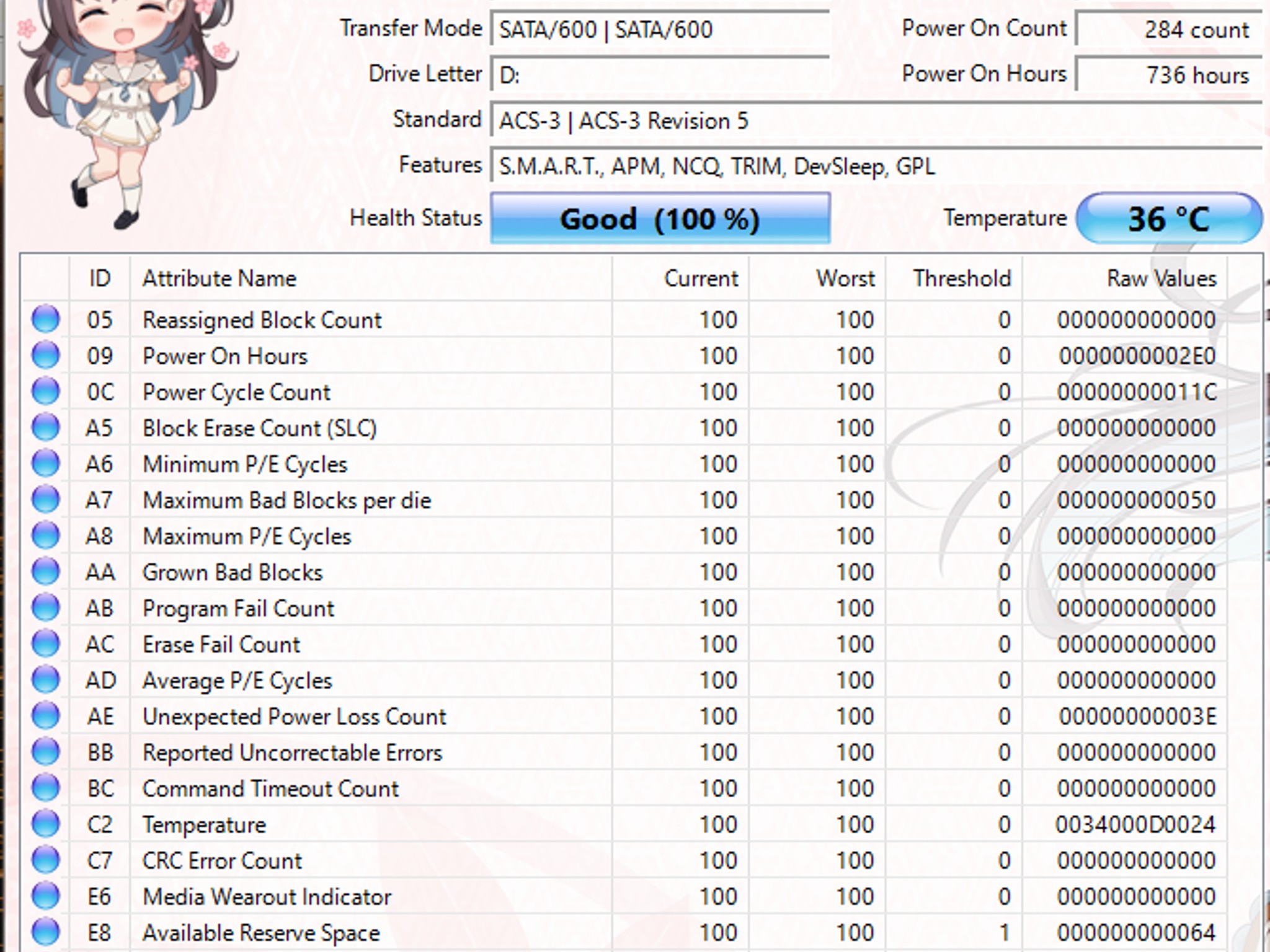Select the Media Wearout Indicator attribute name

tap(267, 896)
